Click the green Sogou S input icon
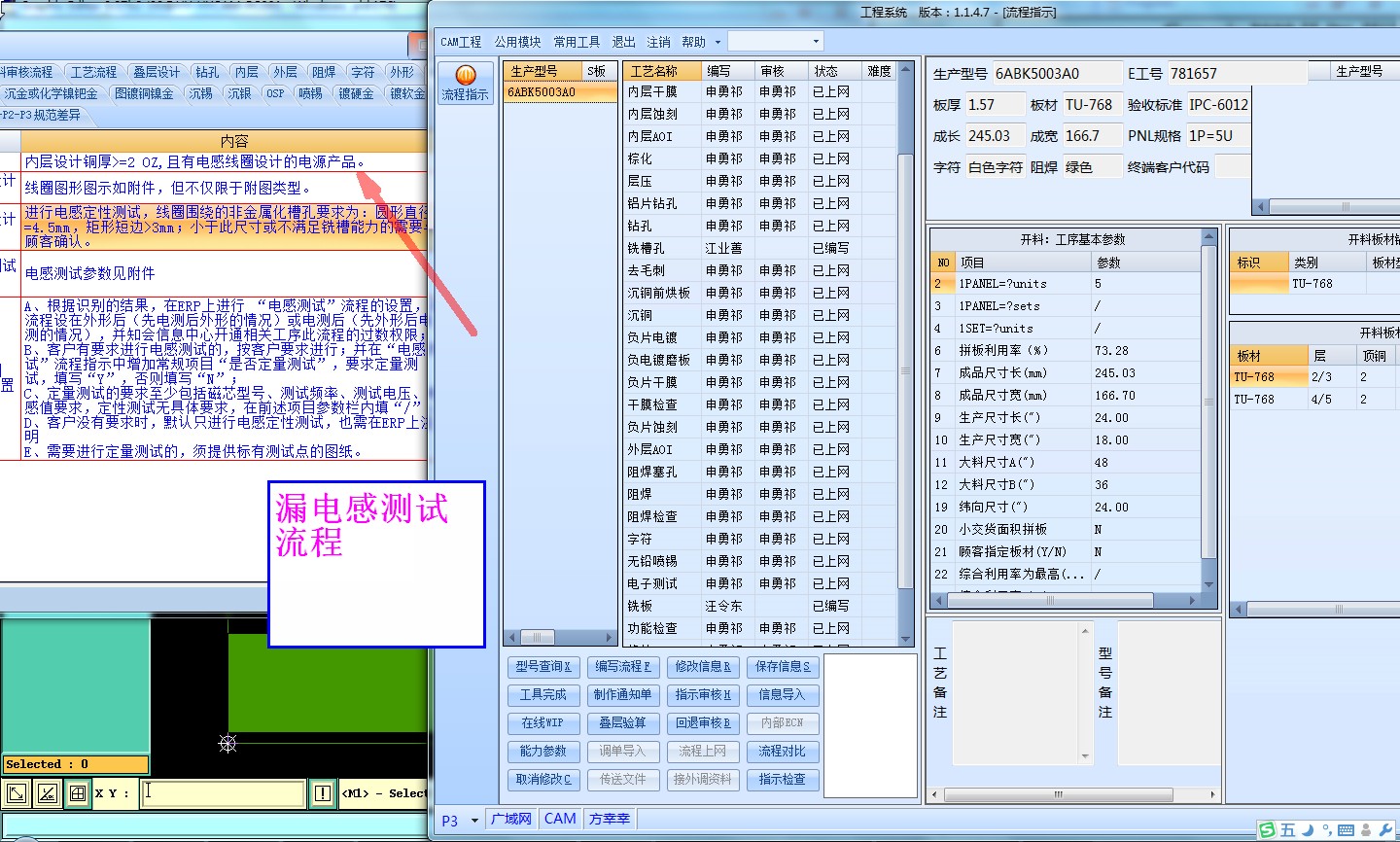The height and width of the screenshot is (842, 1400). [1266, 830]
